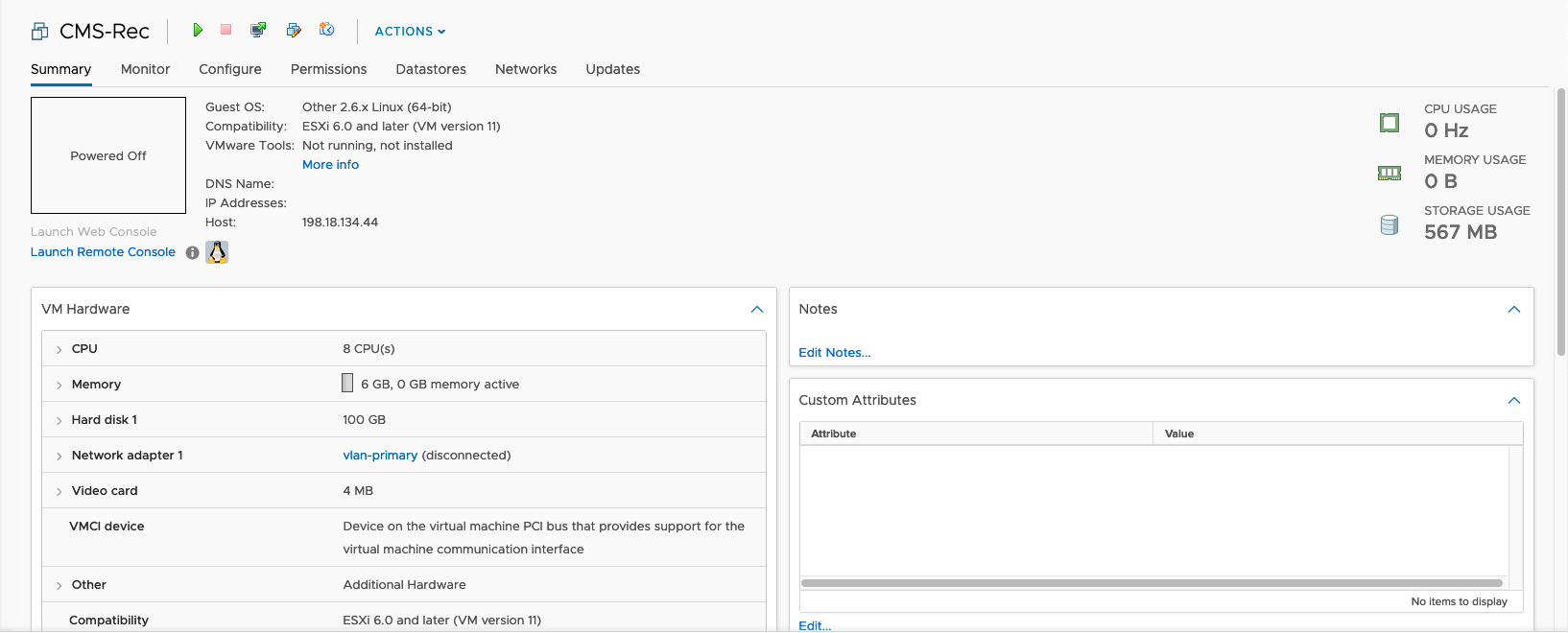Click the take snapshot clock icon
The width and height of the screenshot is (1568, 633).
(327, 31)
